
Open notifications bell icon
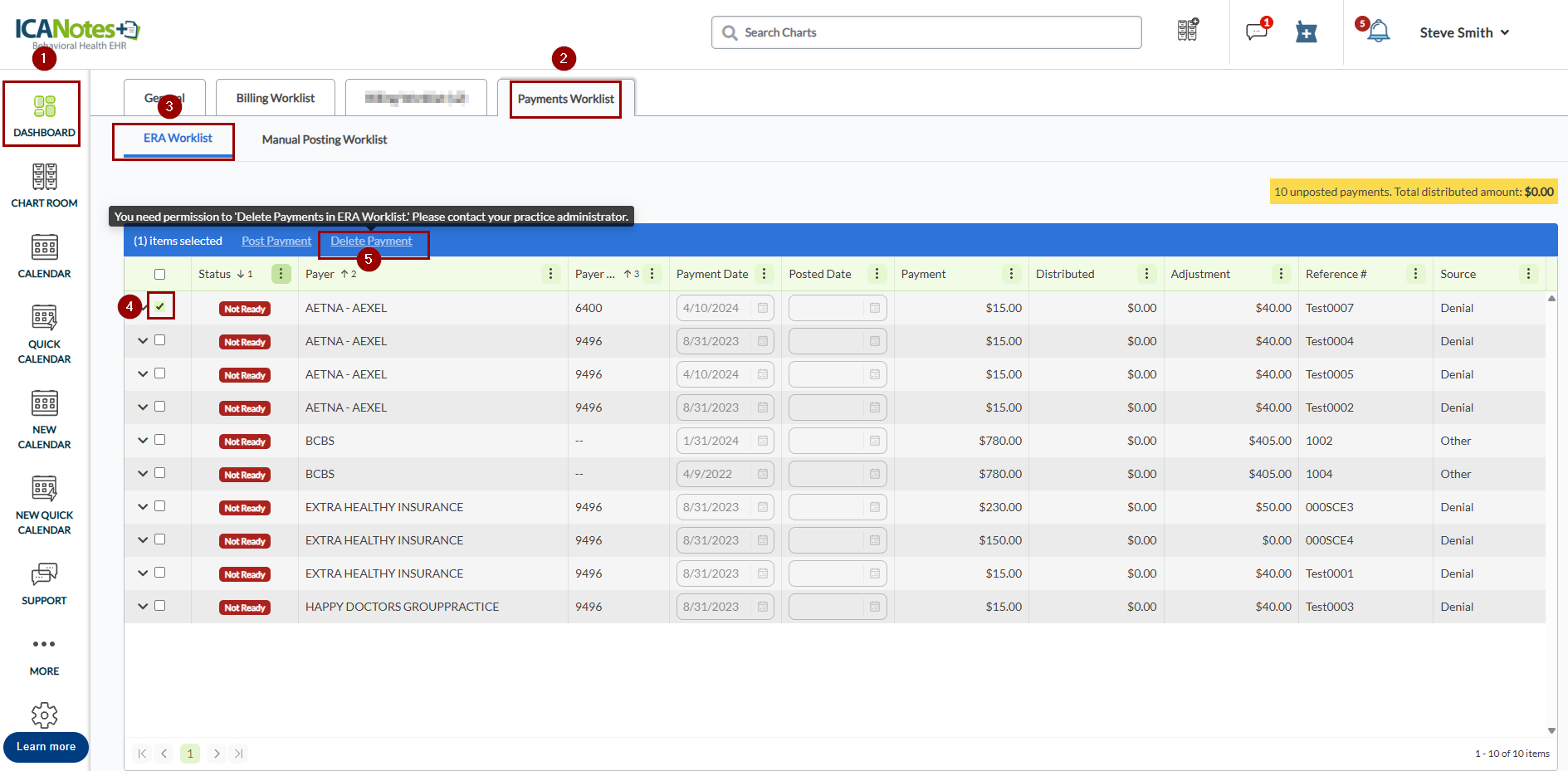1379,32
